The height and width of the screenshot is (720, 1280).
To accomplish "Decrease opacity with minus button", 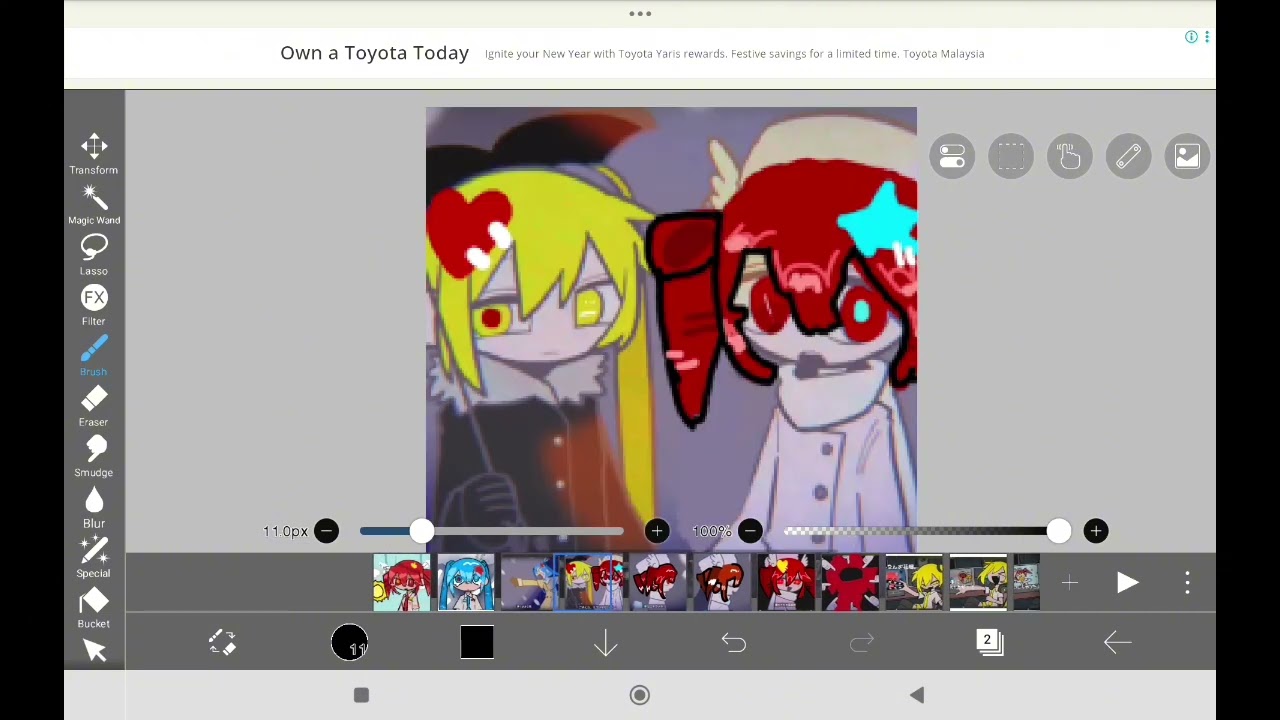I will [x=750, y=531].
